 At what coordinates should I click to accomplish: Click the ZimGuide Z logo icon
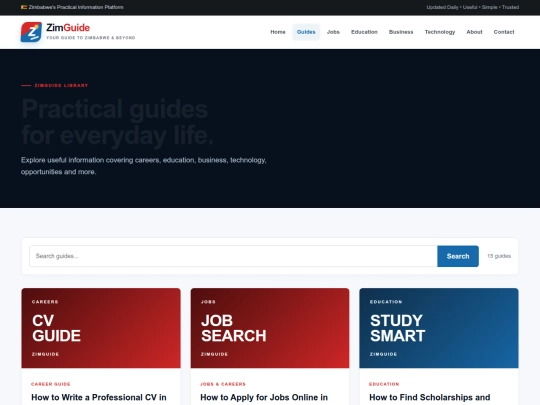31,32
